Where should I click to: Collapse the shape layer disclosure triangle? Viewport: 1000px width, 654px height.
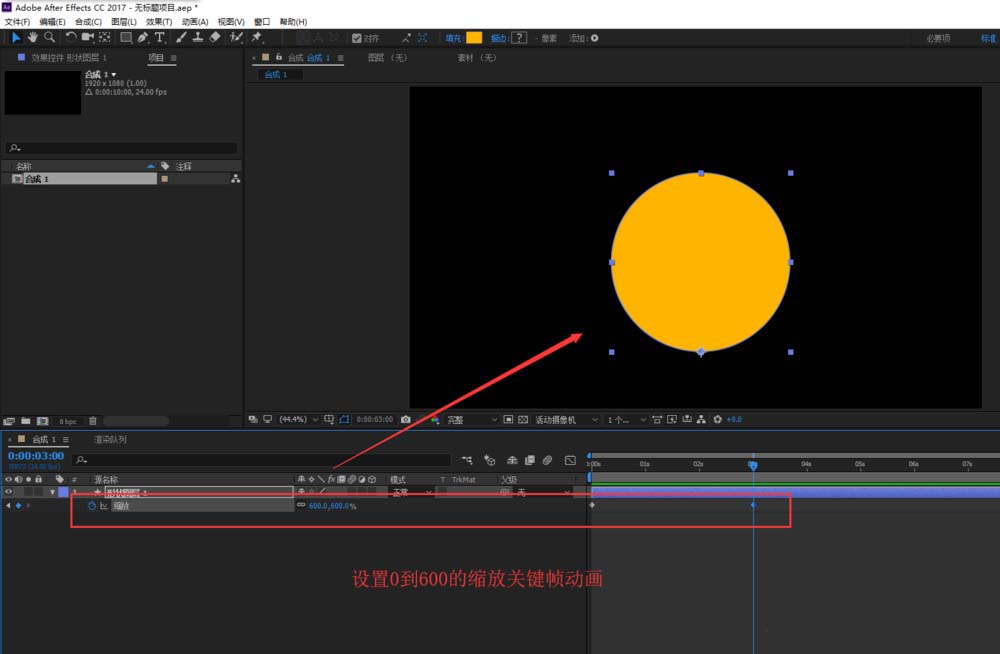click(x=53, y=492)
